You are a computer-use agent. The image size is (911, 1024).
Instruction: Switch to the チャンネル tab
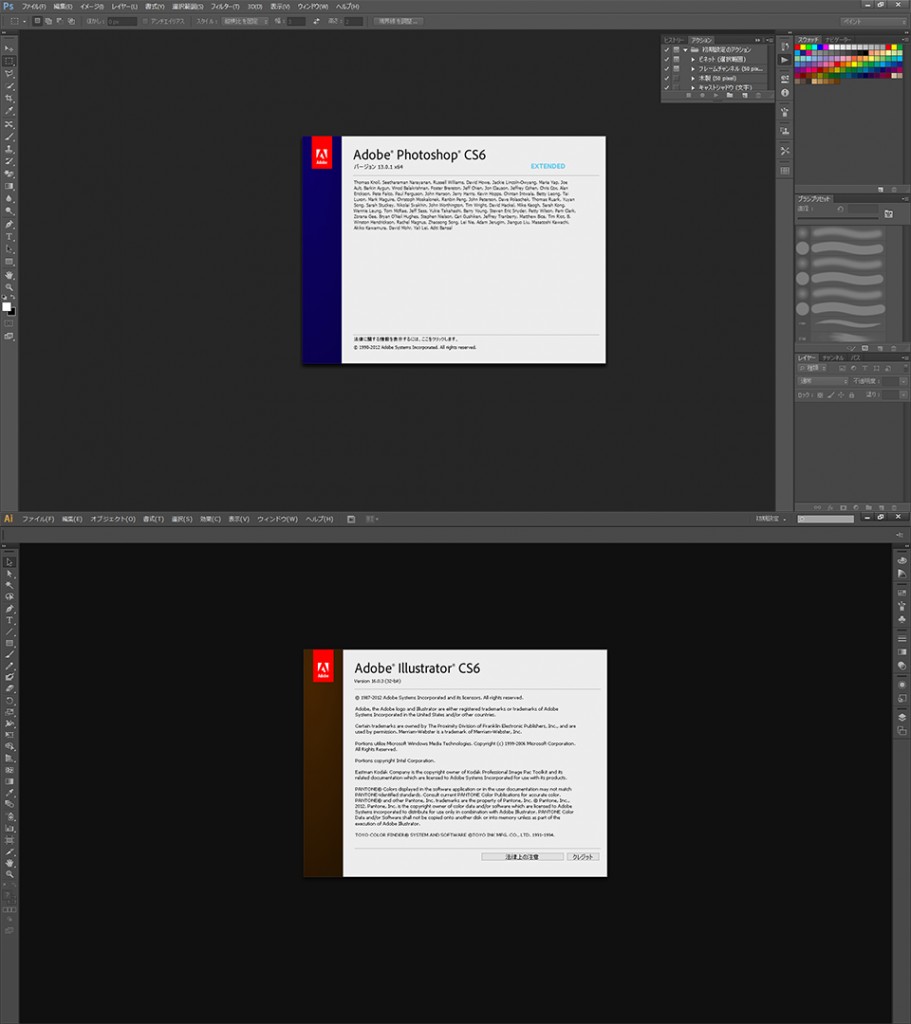pos(833,358)
